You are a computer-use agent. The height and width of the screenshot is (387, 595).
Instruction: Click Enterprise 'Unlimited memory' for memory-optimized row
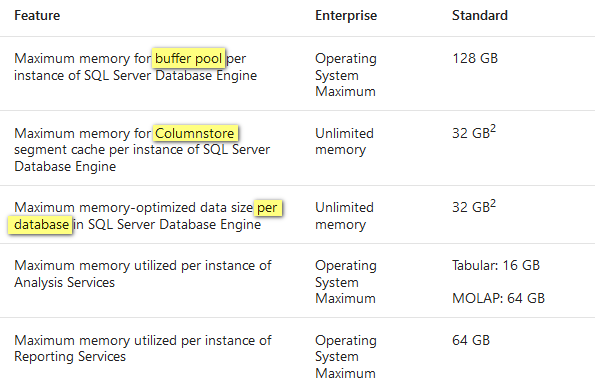344,216
